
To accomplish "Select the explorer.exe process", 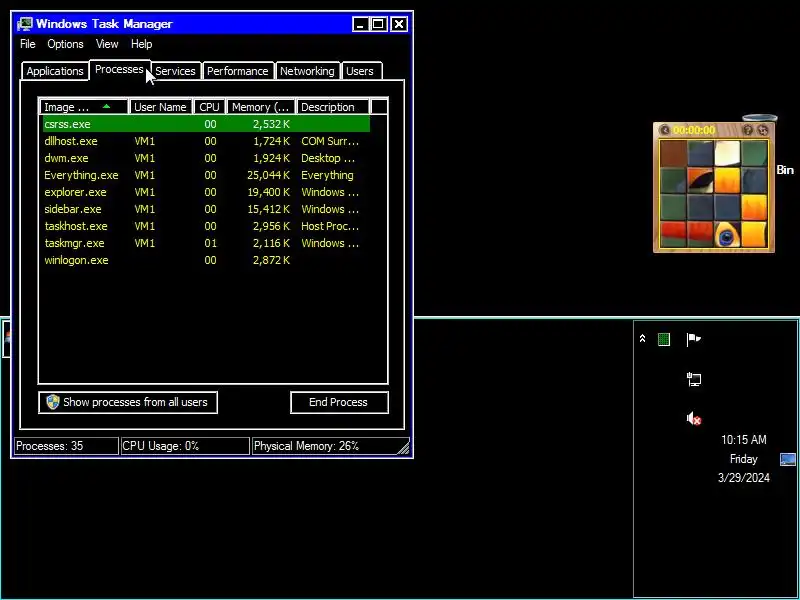I will [206, 192].
